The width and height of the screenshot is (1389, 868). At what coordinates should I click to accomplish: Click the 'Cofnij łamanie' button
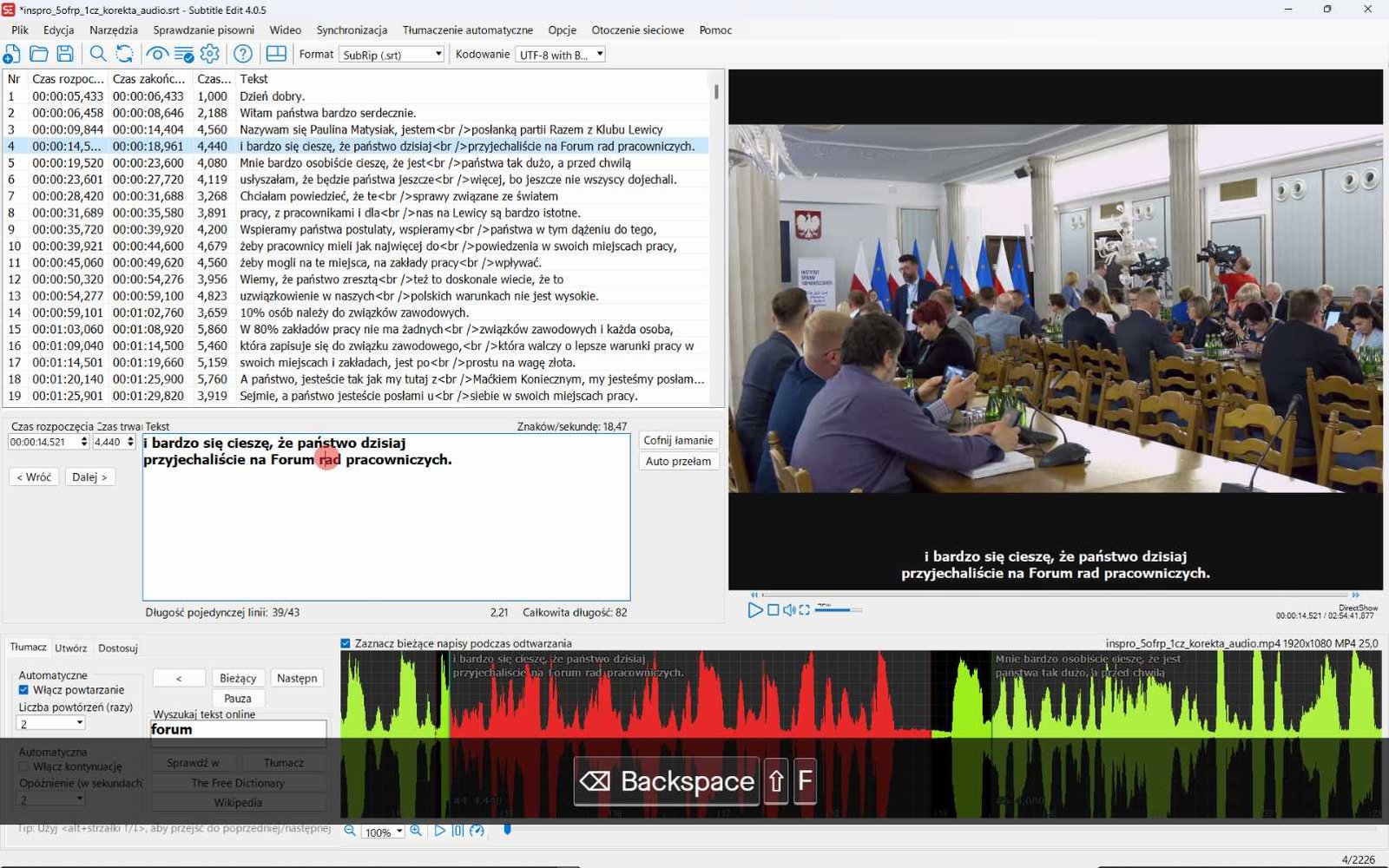click(678, 440)
